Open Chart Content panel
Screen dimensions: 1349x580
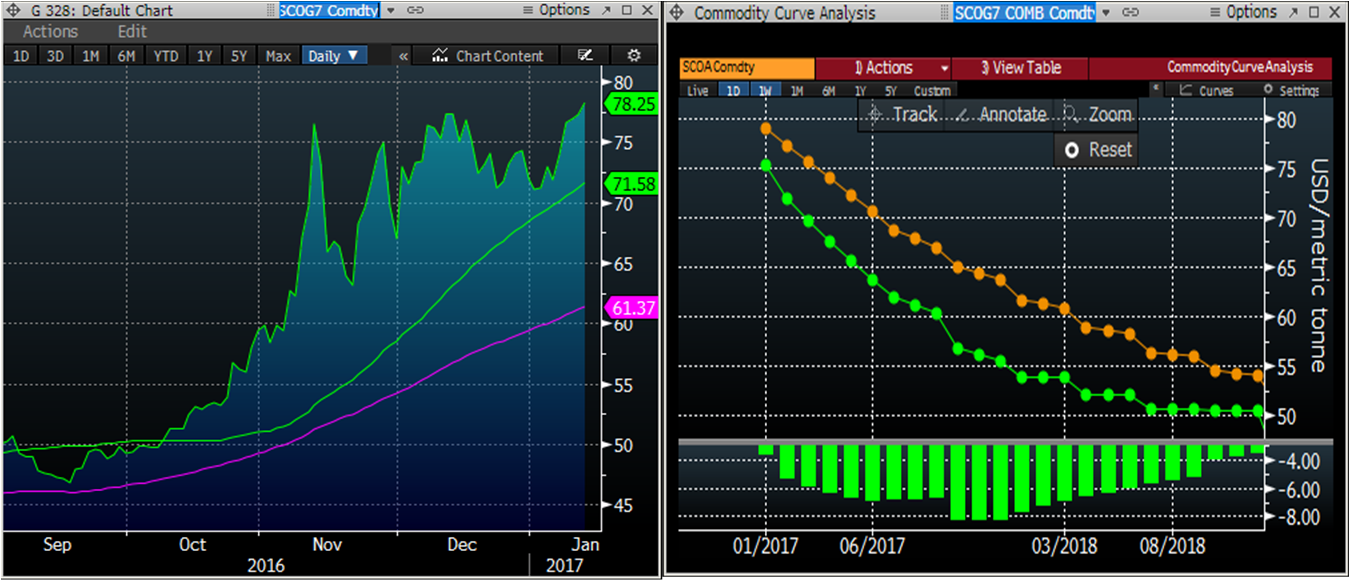(x=488, y=56)
